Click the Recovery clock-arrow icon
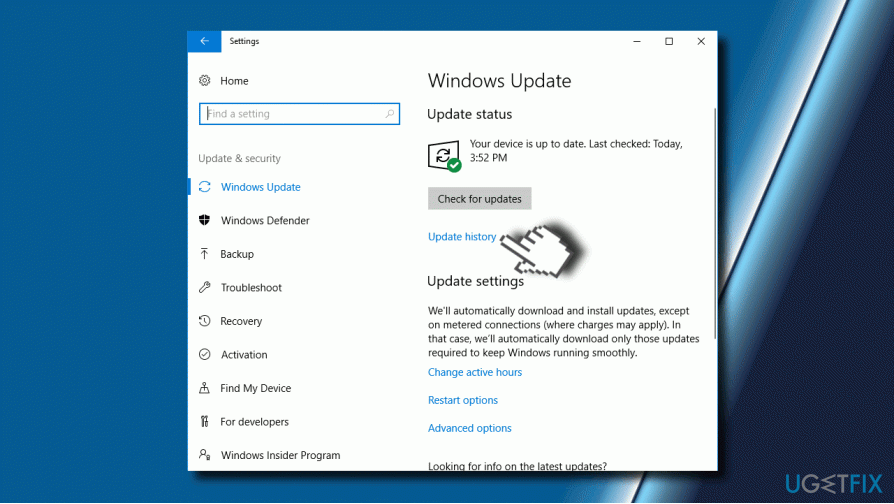Image resolution: width=894 pixels, height=504 pixels. pyautogui.click(x=205, y=321)
